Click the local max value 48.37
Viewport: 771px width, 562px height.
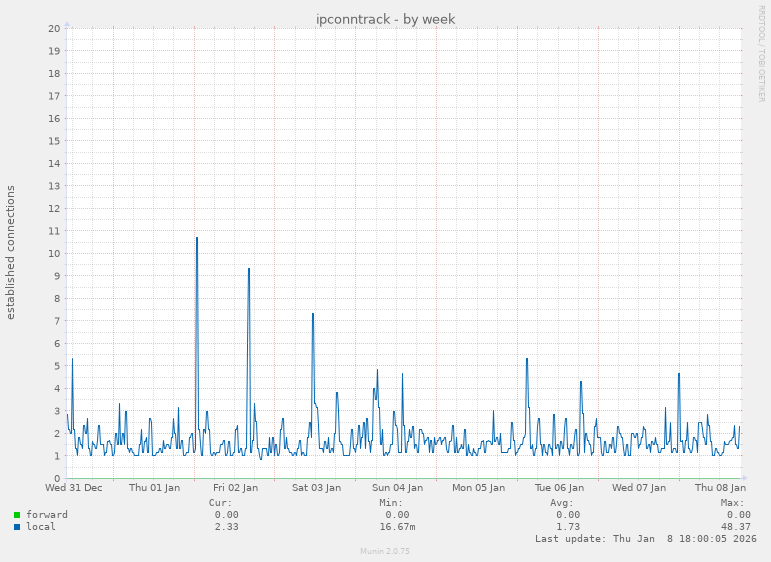[734, 527]
